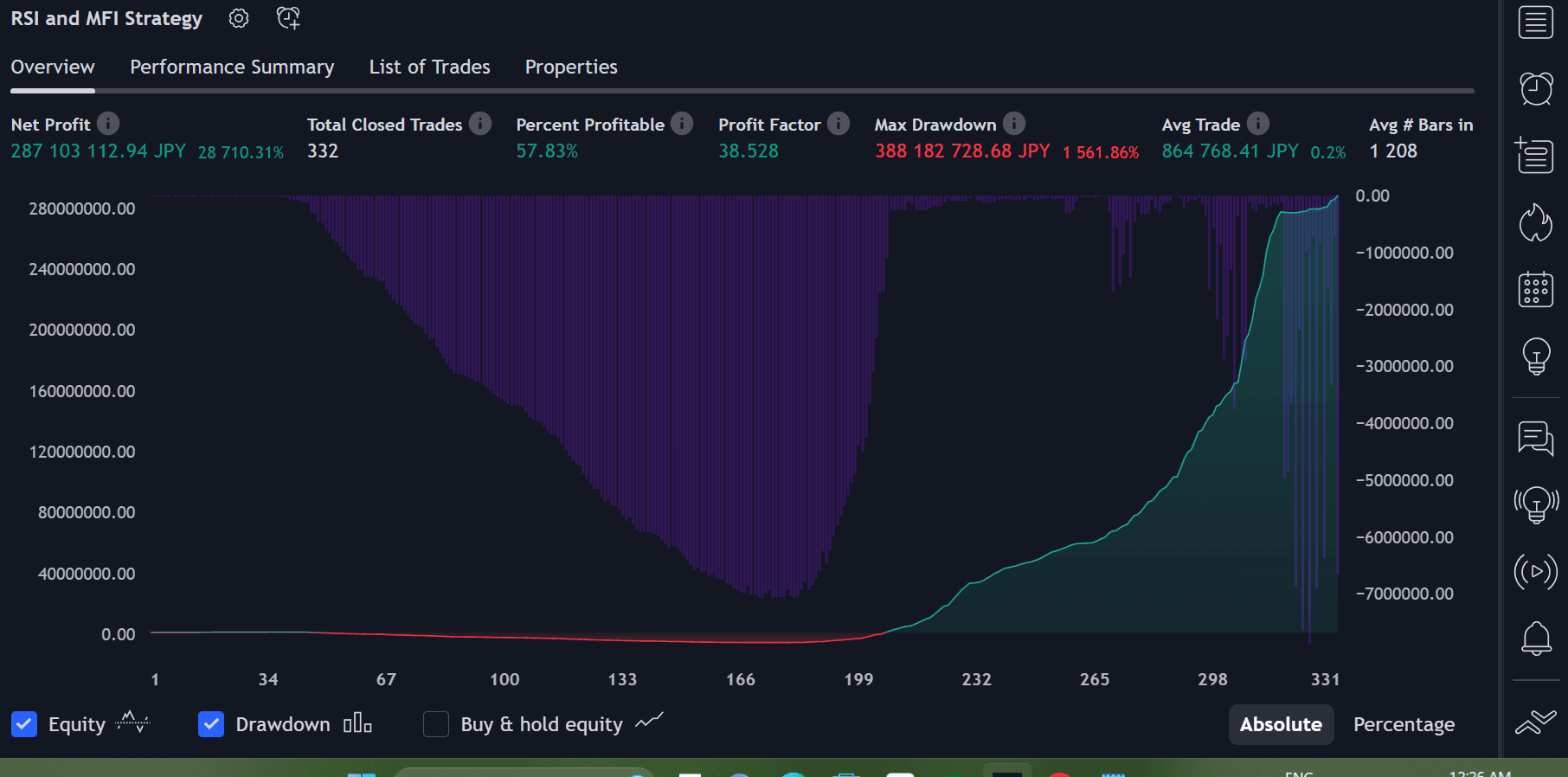Uncheck the Equity checkbox
The width and height of the screenshot is (1568, 777).
coord(24,724)
